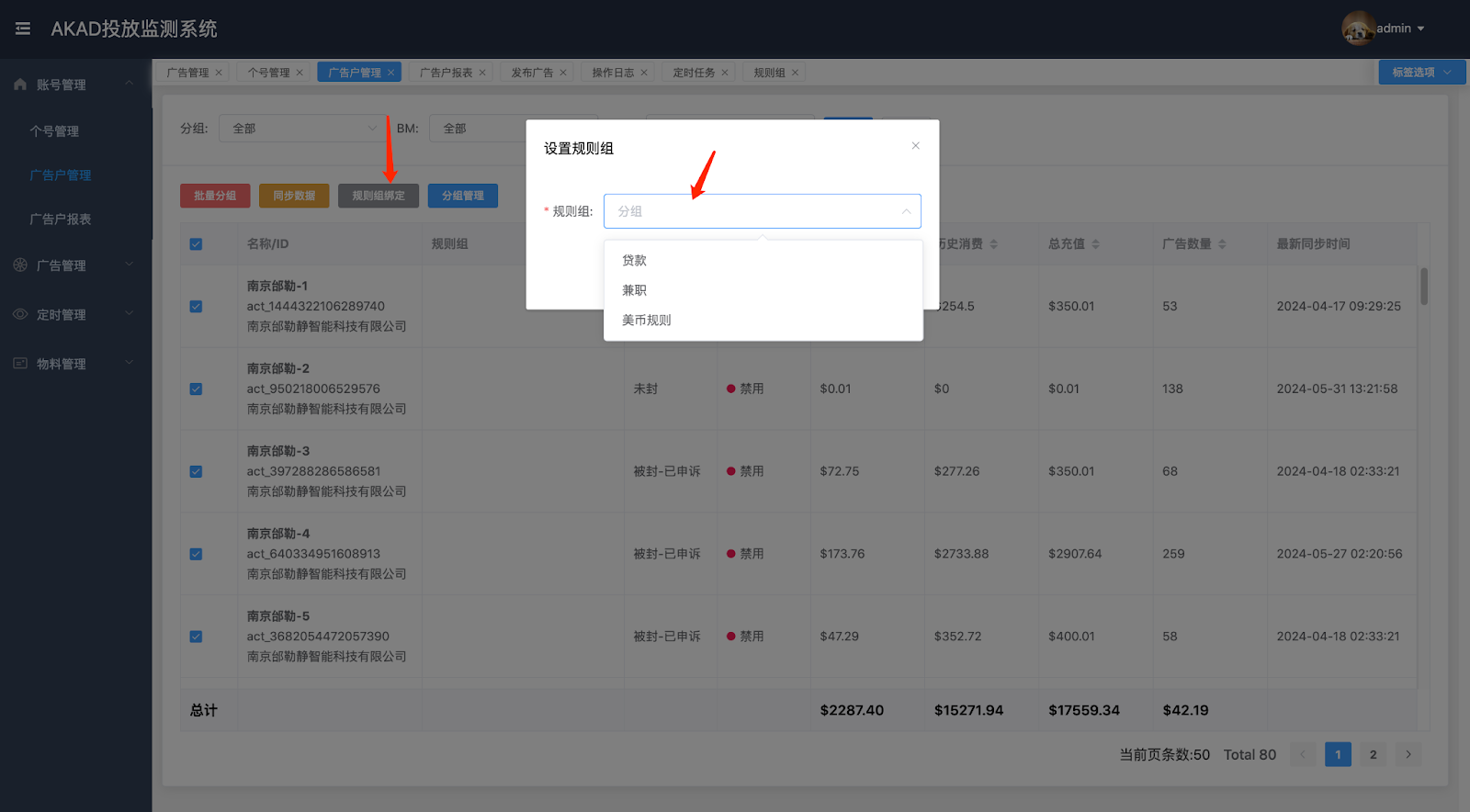
Task: Expand 广告管理 section in sidebar
Action: (73, 265)
